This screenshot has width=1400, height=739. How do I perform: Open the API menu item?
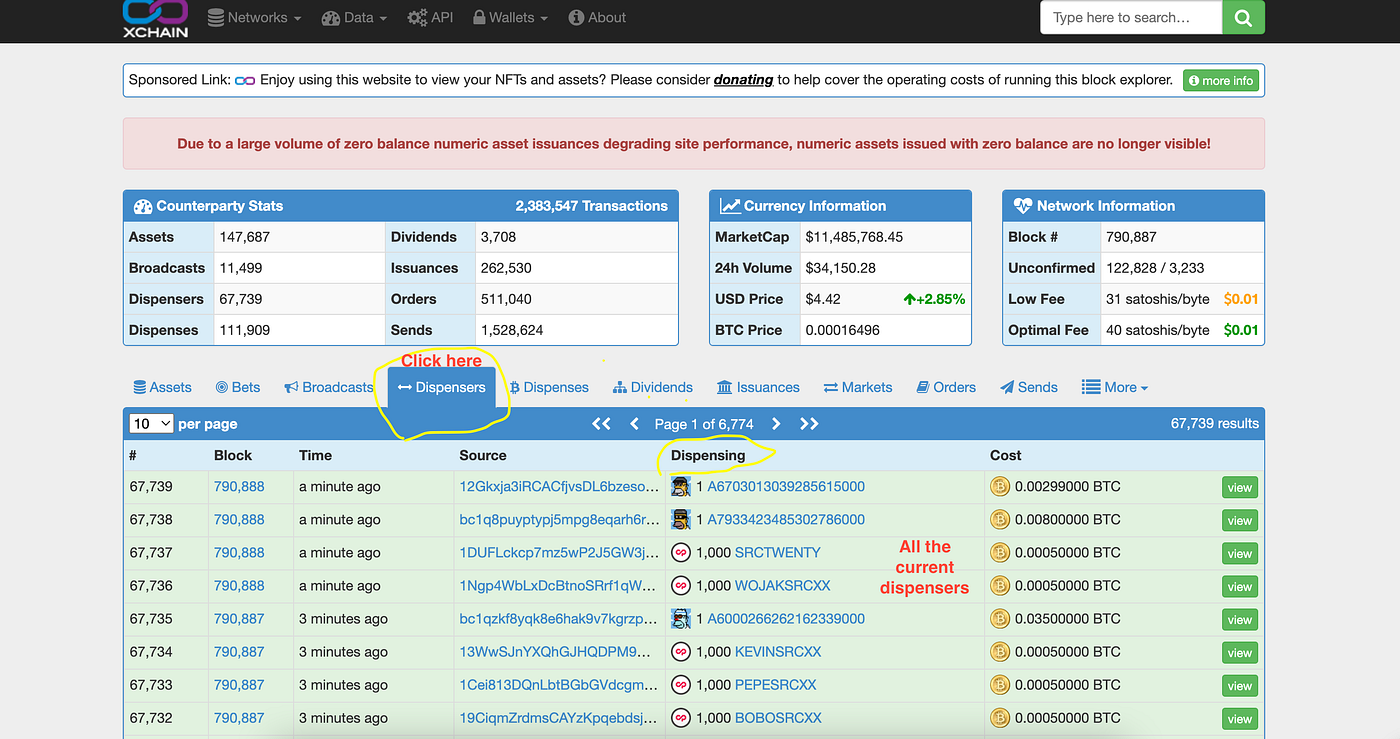pos(430,17)
